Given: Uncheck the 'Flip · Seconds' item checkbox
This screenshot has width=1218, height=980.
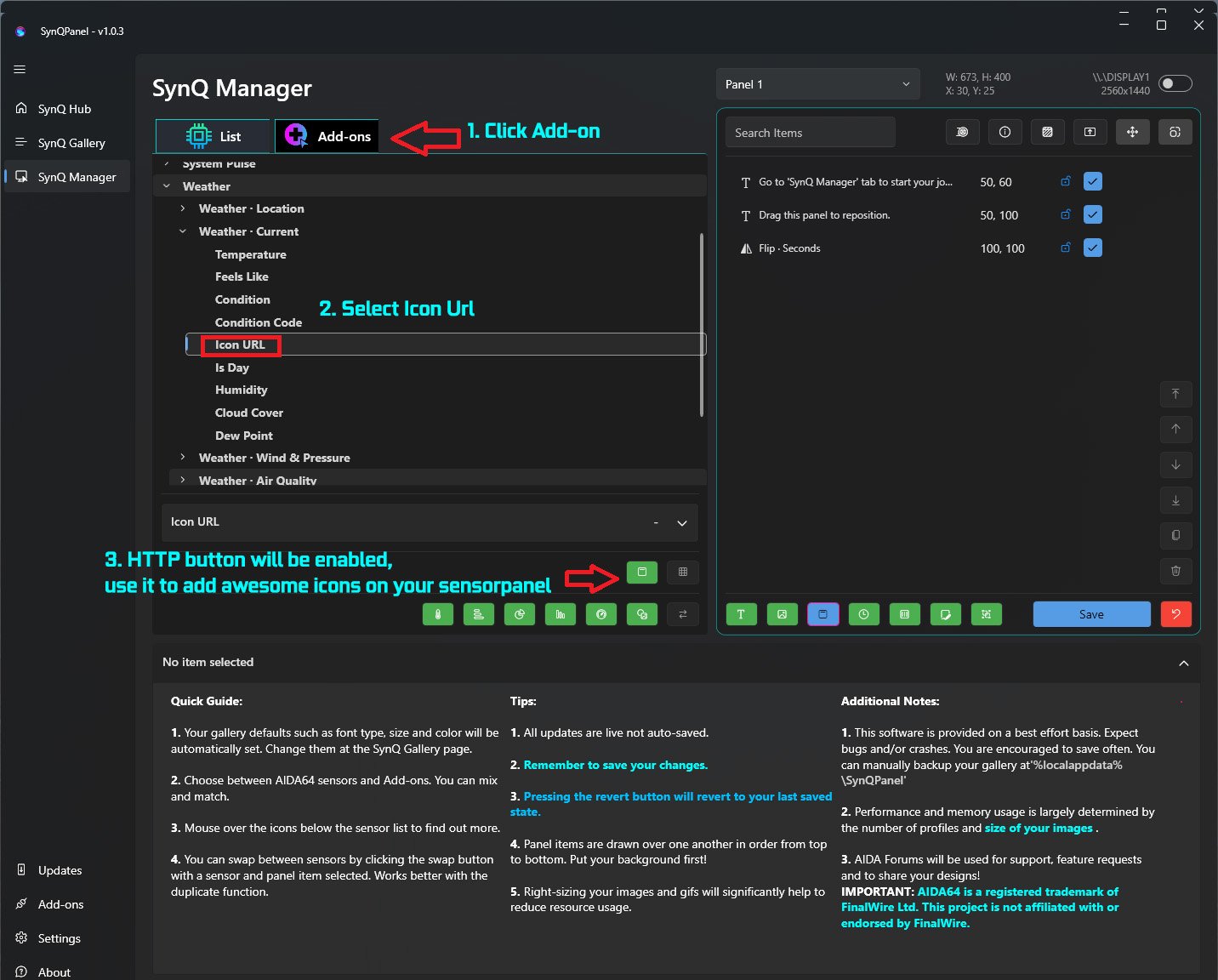Looking at the screenshot, I should tap(1093, 248).
